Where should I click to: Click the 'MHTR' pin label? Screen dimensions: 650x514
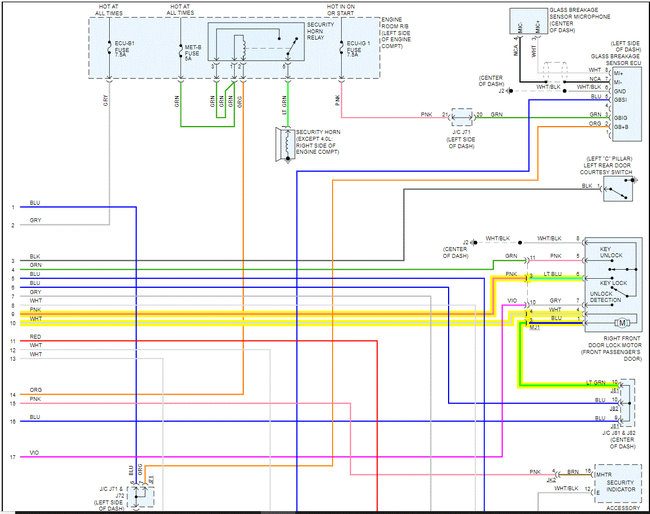(x=604, y=475)
